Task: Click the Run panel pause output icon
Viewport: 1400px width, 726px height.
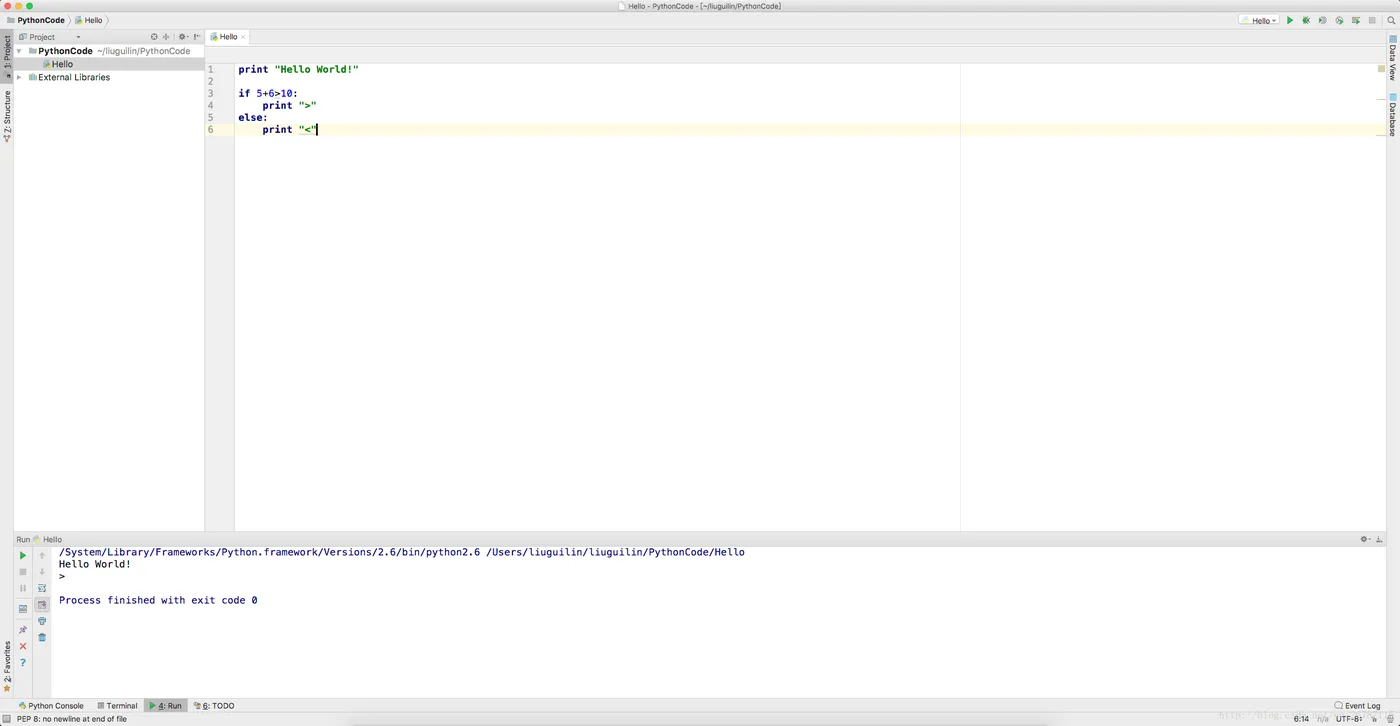Action: pos(23,588)
